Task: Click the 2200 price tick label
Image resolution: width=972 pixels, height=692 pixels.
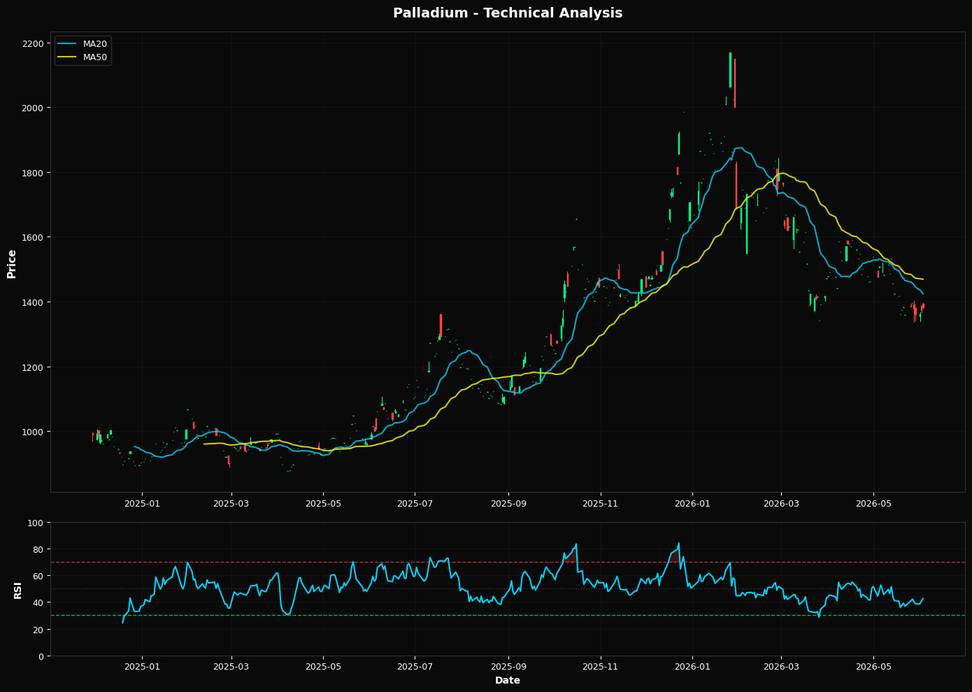Action: [32, 43]
